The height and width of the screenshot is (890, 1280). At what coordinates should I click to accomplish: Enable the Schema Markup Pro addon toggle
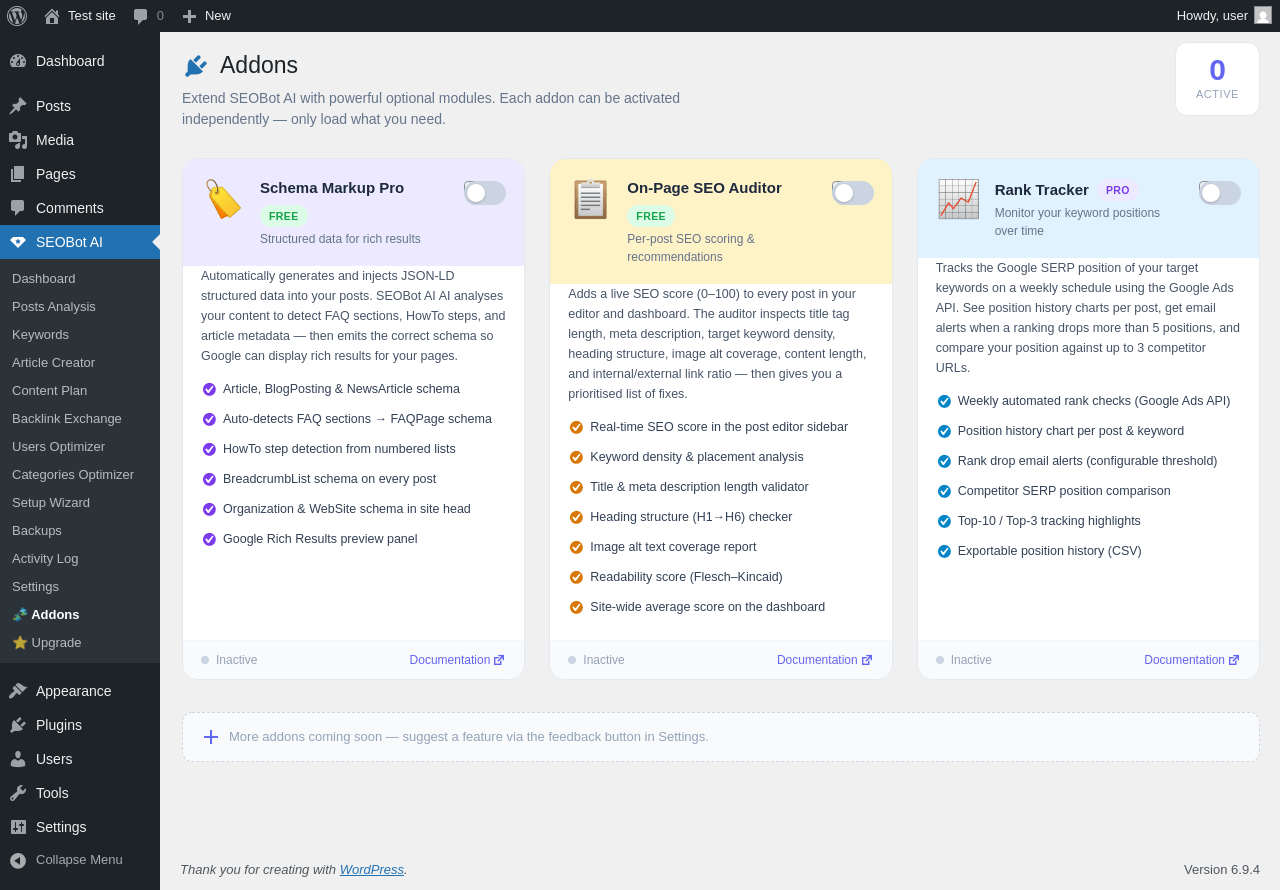click(485, 193)
